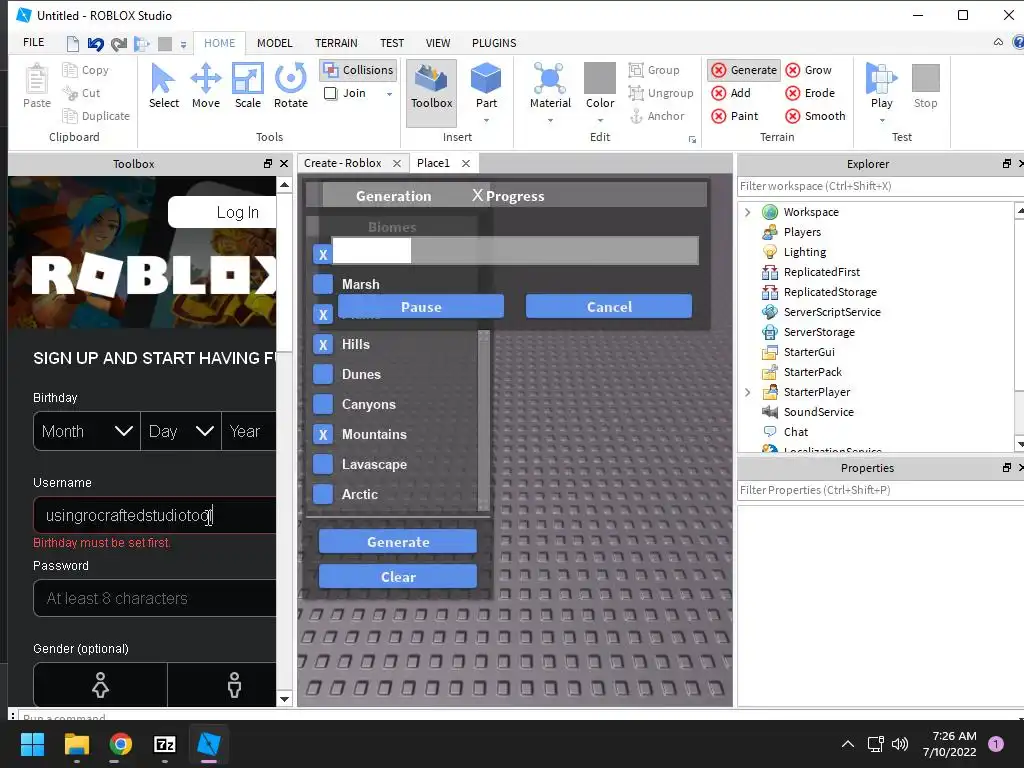Activate the Move tool
Viewport: 1024px width, 768px height.
click(x=206, y=86)
